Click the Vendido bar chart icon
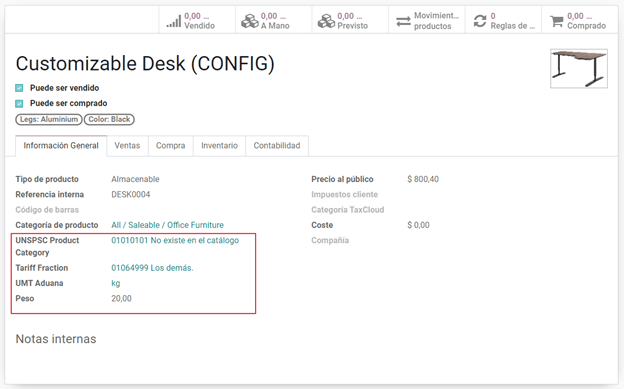 [x=174, y=21]
